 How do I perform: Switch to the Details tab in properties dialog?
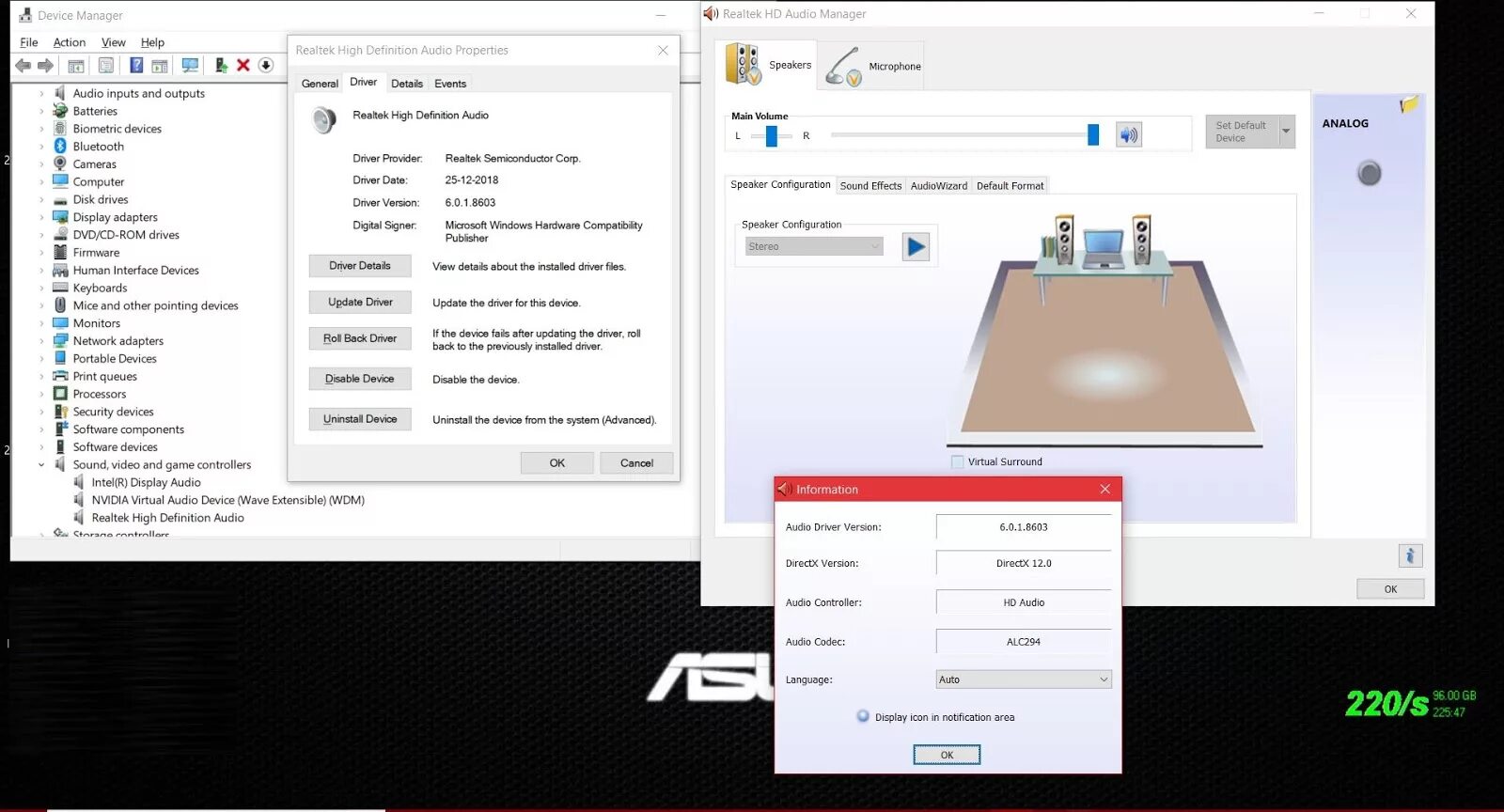[x=407, y=84]
